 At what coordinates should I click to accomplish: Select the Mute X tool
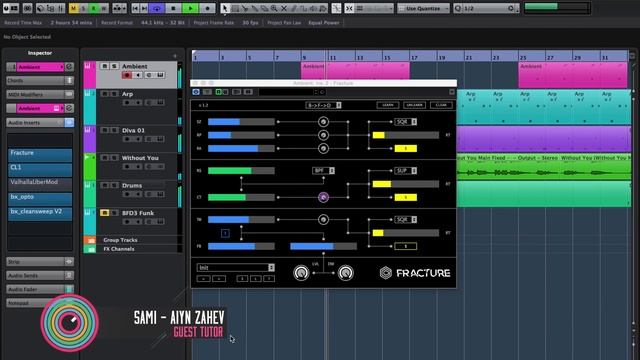coord(284,8)
